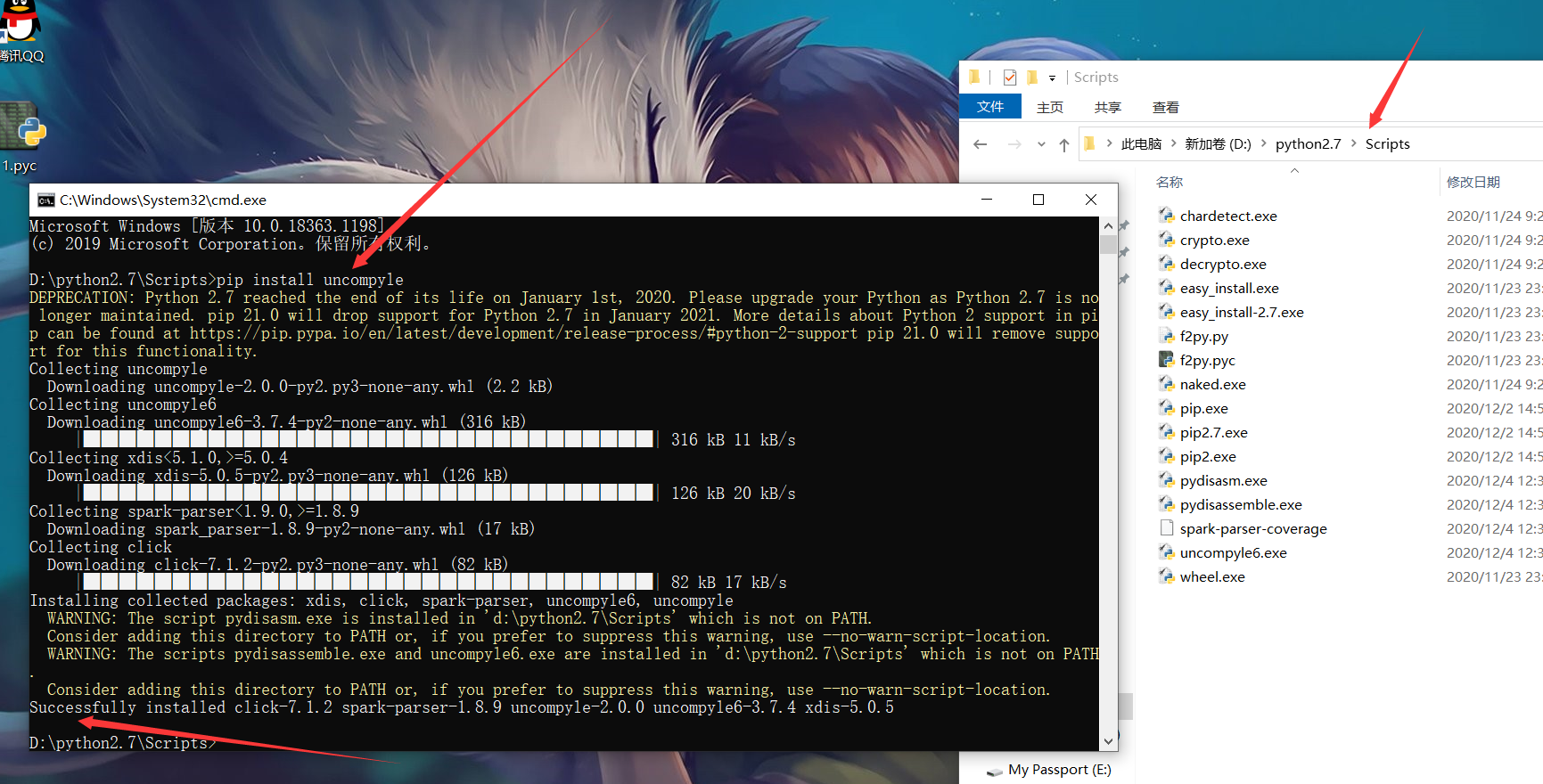Select the wheel.exe file name
Viewport: 1543px width, 784px height.
click(1212, 576)
